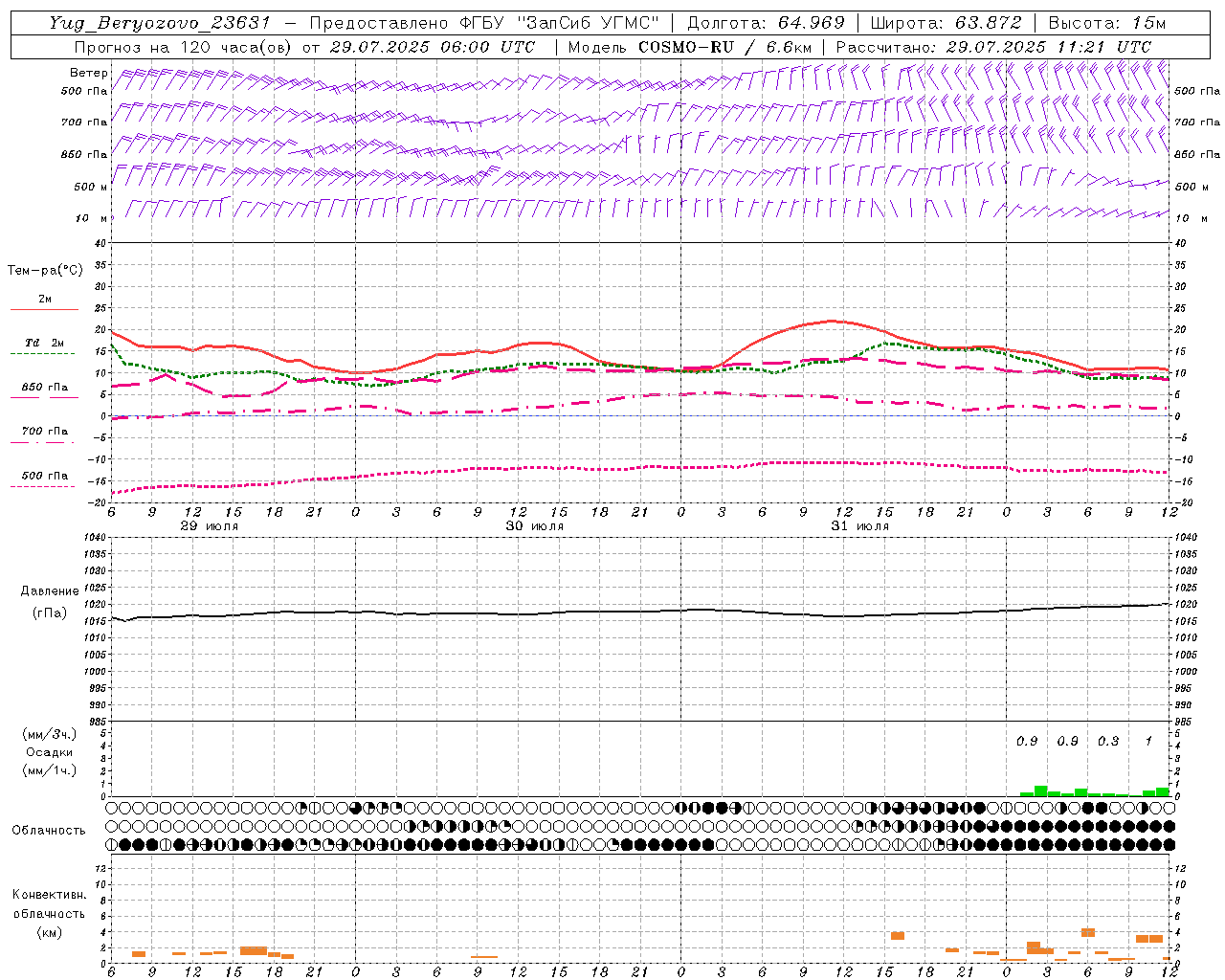This screenshot has height=980, width=1225.
Task: Click the Давление pressure panel label
Action: click(x=50, y=591)
